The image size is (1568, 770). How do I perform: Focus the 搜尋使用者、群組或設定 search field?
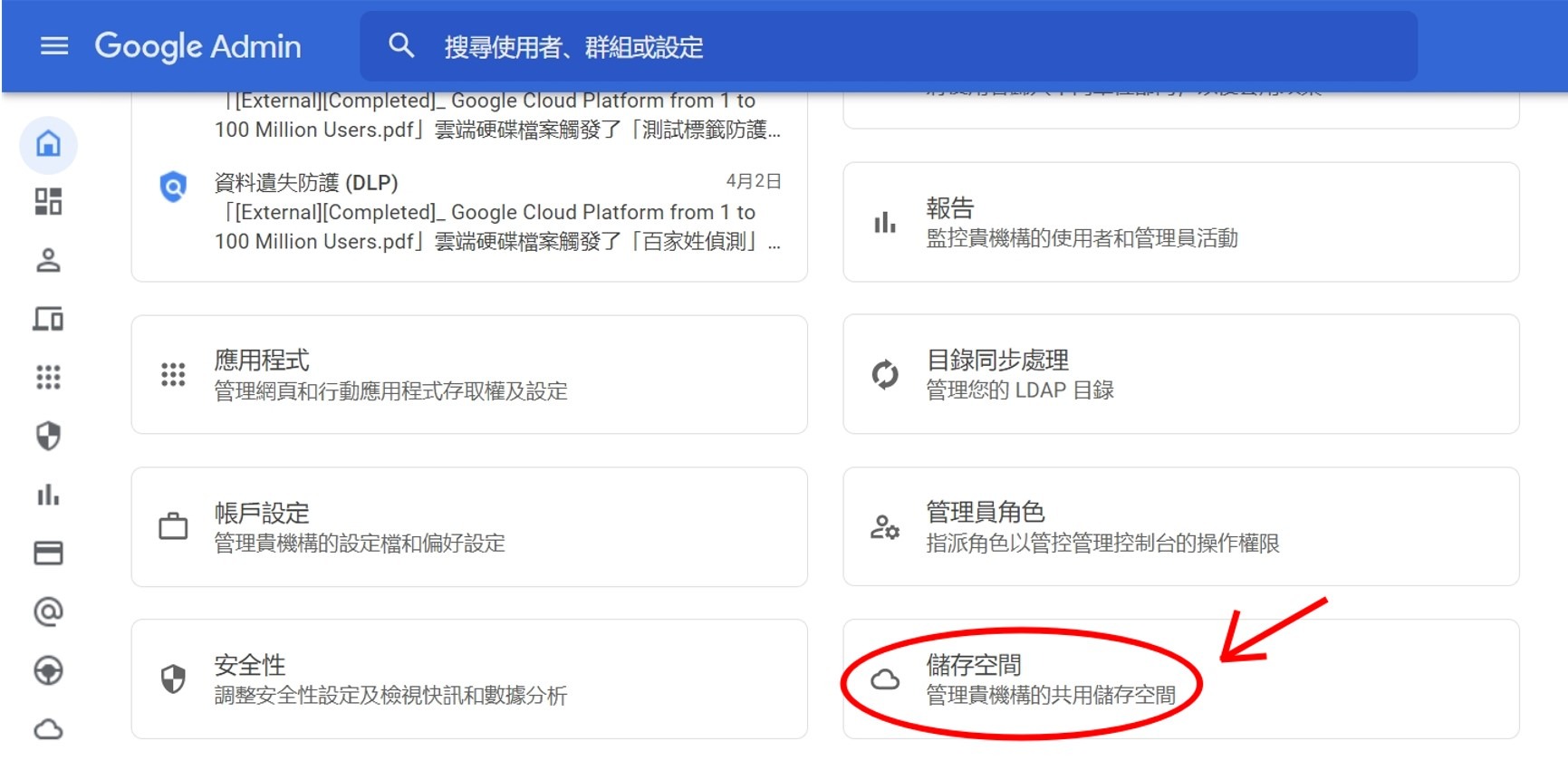point(889,46)
